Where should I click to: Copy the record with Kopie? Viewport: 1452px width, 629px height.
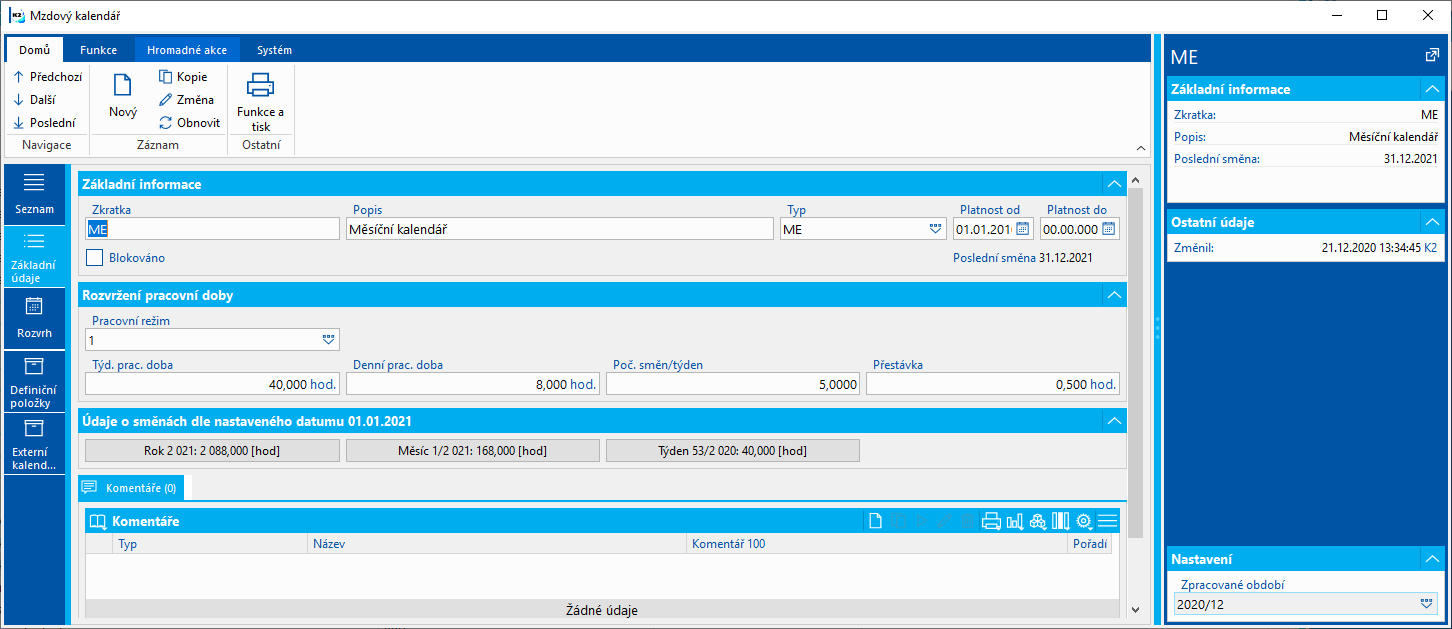[x=184, y=76]
